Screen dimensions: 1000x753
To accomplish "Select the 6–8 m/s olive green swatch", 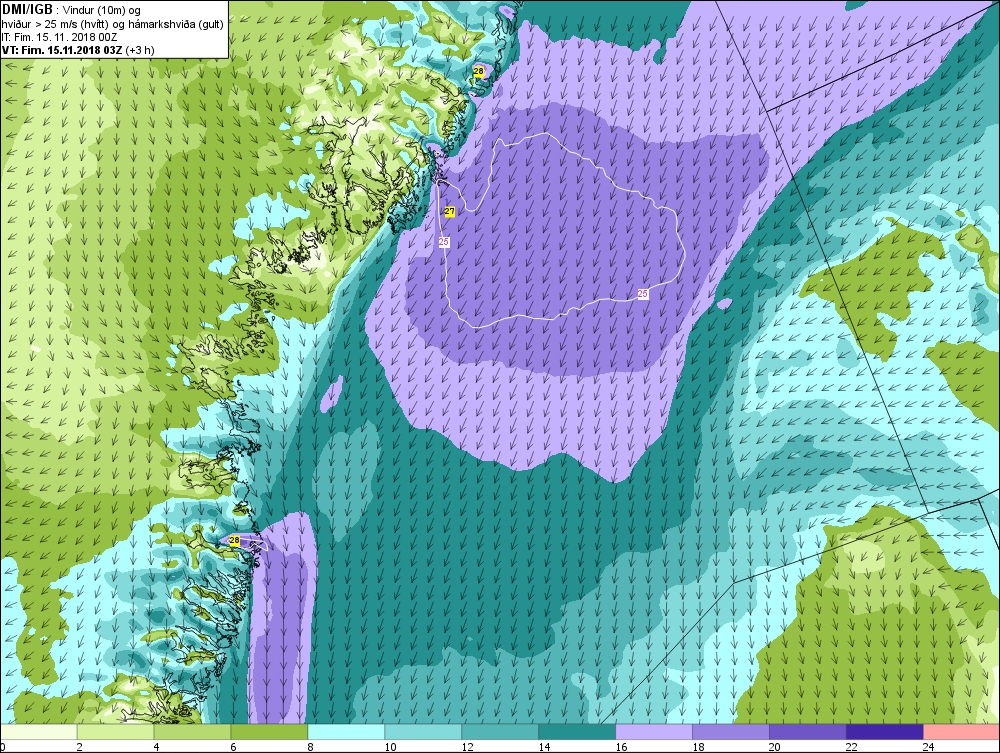I will click(x=269, y=732).
